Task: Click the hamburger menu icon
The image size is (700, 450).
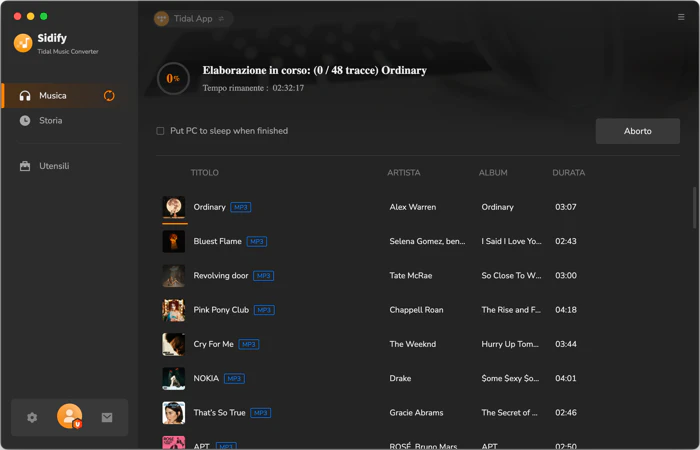Action: click(681, 17)
